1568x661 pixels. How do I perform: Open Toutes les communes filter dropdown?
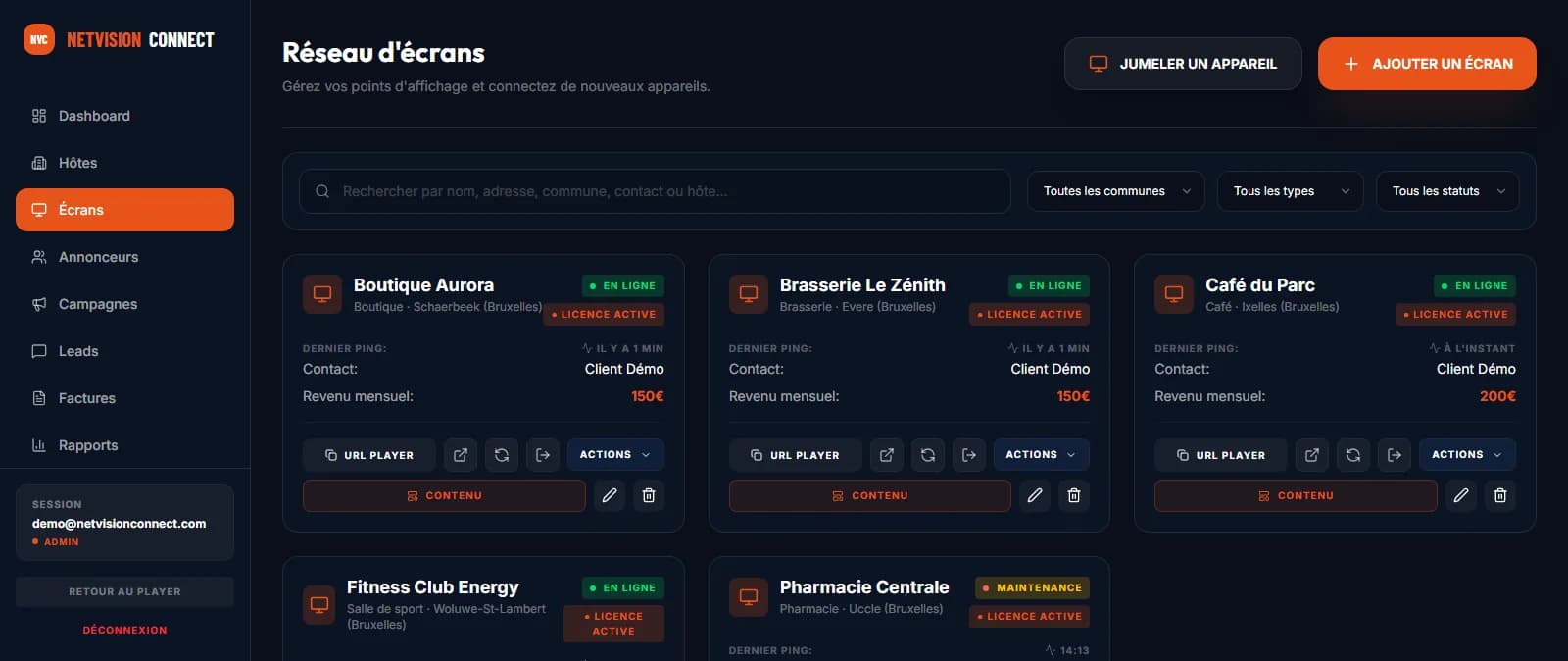tap(1116, 191)
